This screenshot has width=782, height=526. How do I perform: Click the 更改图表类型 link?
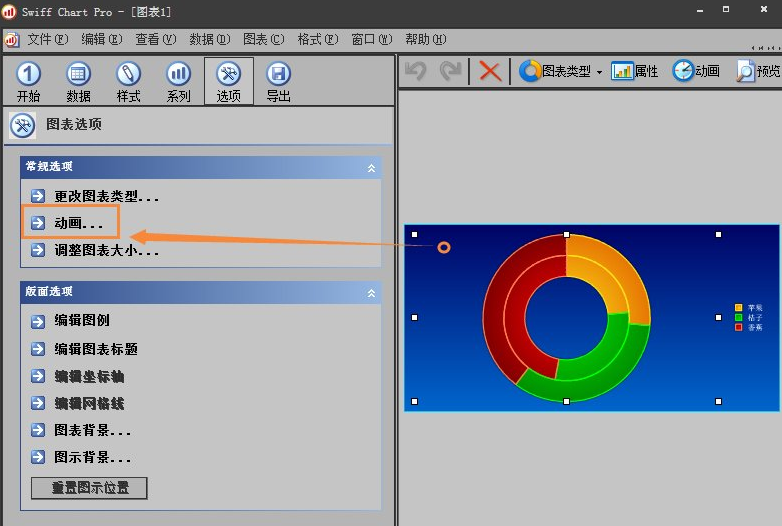[106, 196]
